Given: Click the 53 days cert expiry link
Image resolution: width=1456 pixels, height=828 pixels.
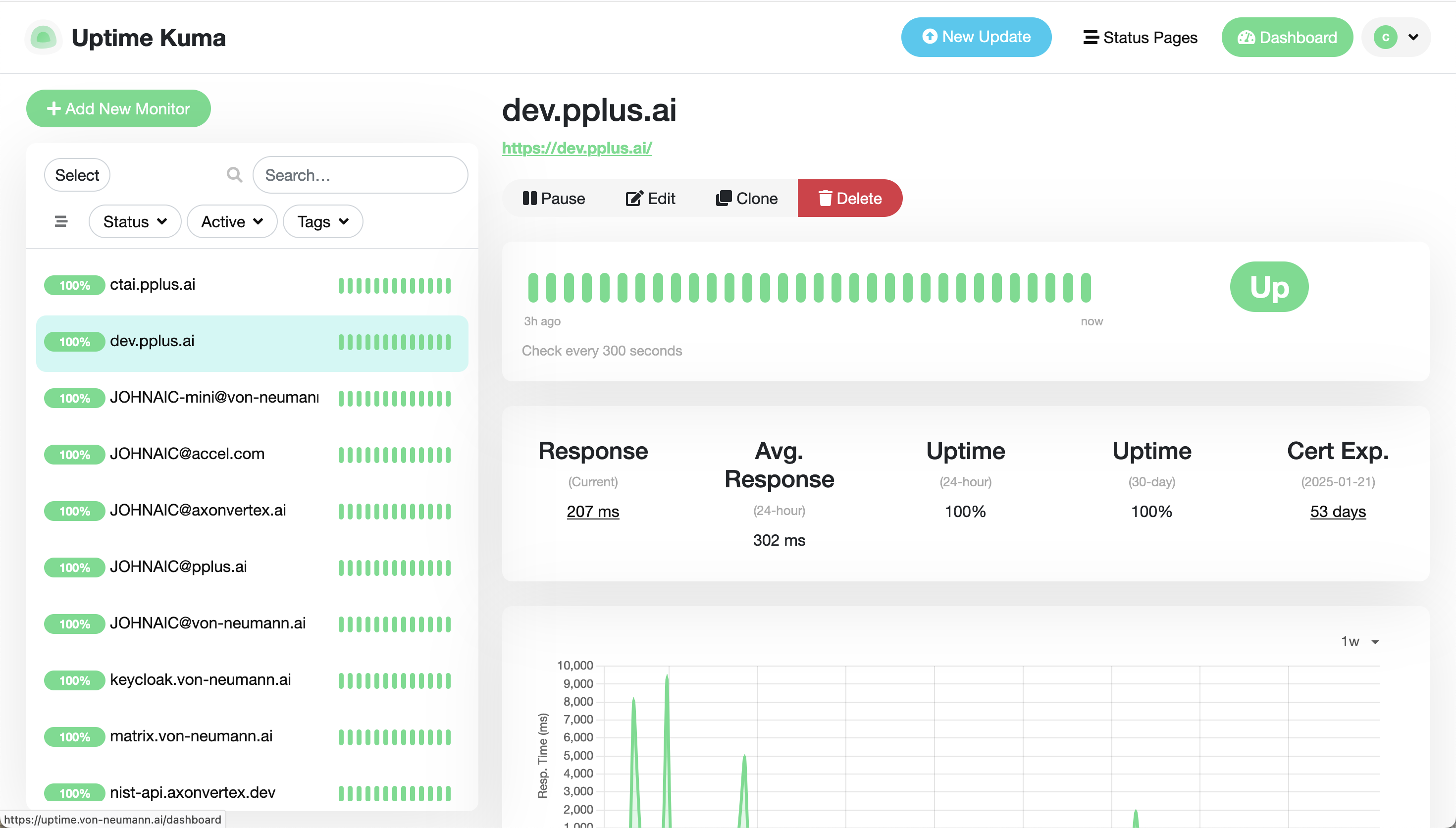Looking at the screenshot, I should [x=1337, y=511].
